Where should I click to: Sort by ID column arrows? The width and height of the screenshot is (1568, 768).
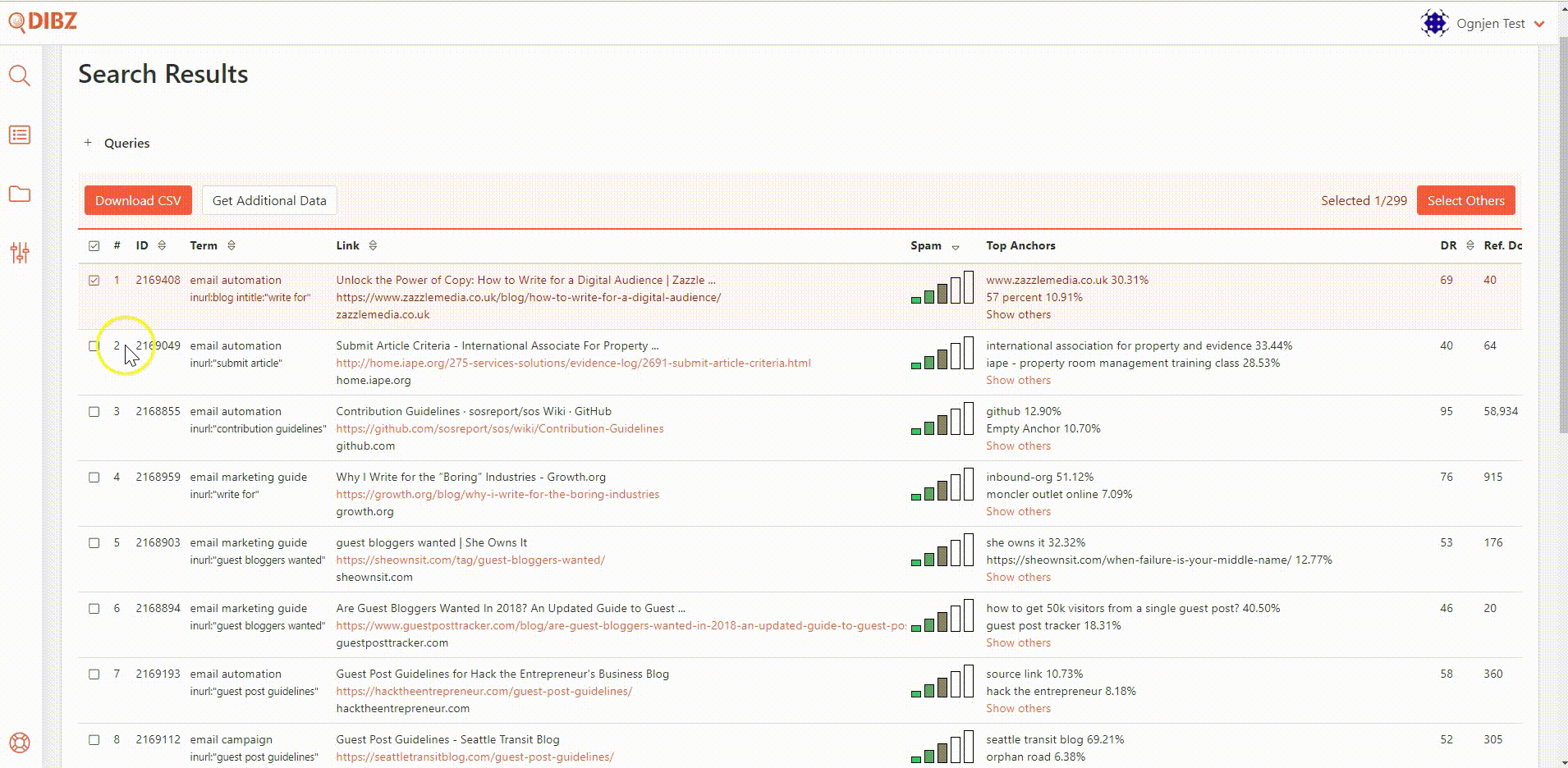pyautogui.click(x=162, y=245)
